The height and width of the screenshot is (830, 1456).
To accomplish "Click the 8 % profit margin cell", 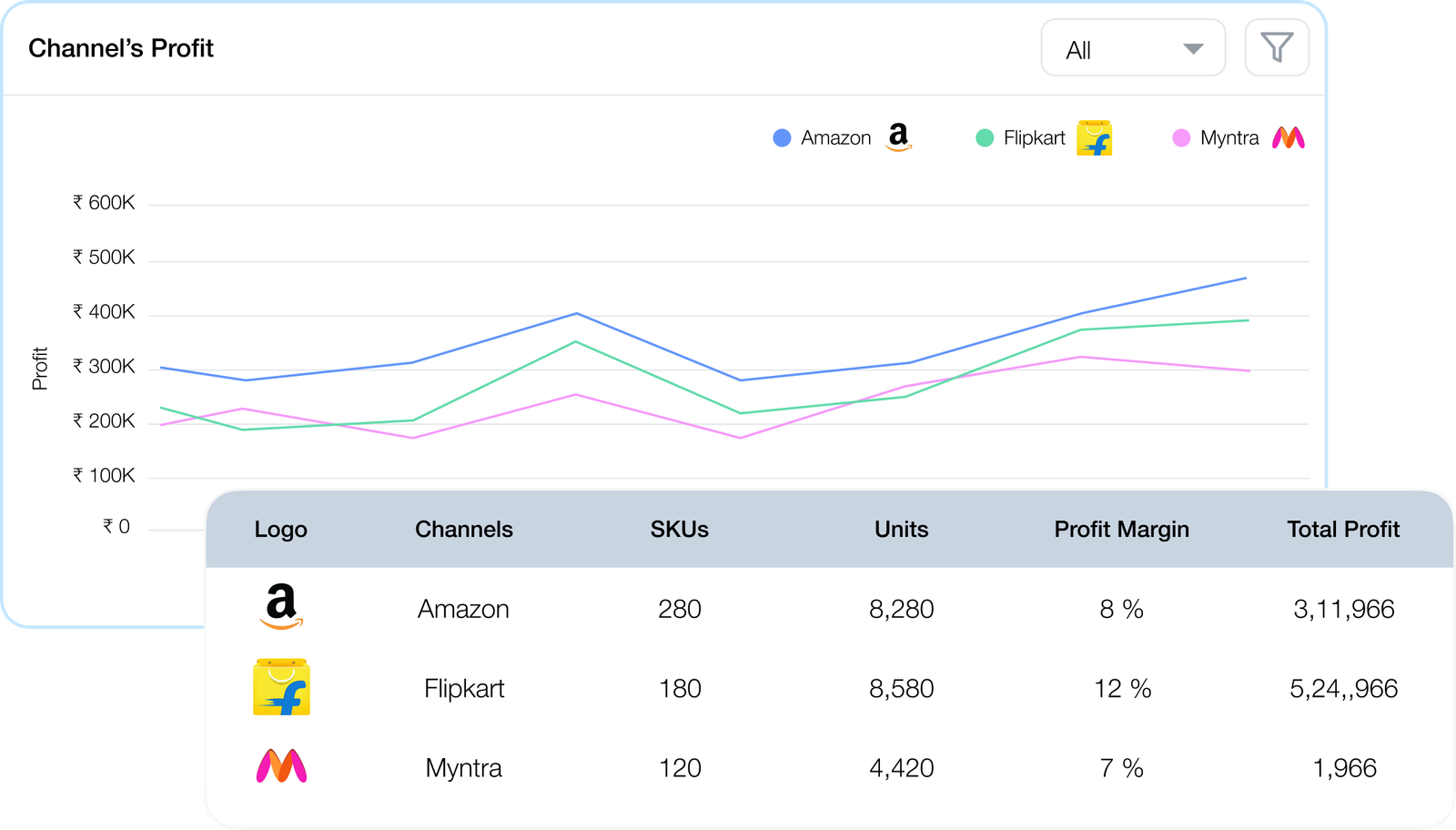I will 1121,609.
